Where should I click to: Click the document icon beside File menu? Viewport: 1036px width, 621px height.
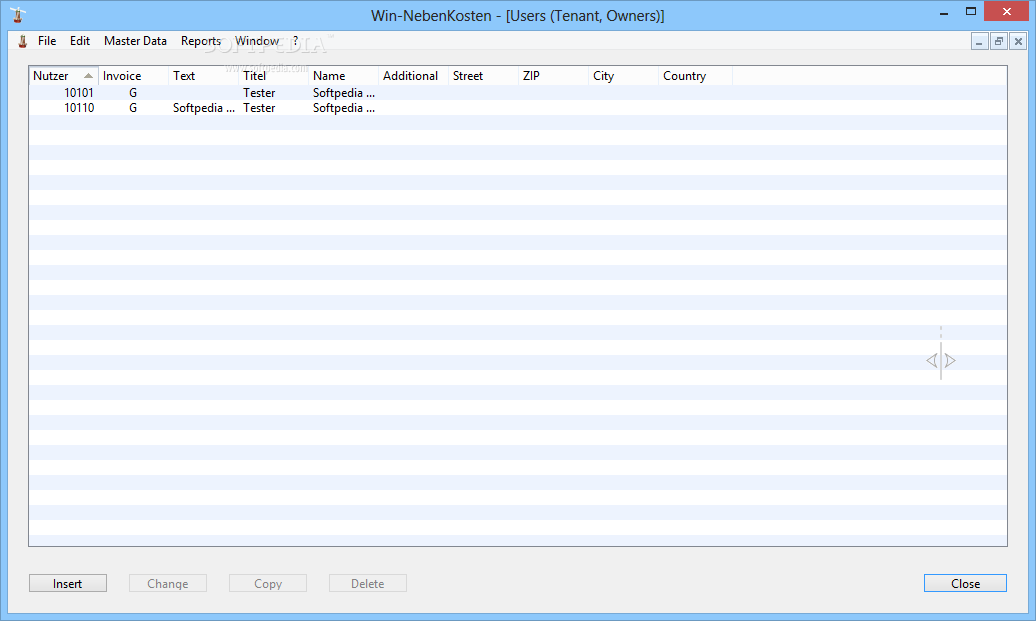[22, 41]
